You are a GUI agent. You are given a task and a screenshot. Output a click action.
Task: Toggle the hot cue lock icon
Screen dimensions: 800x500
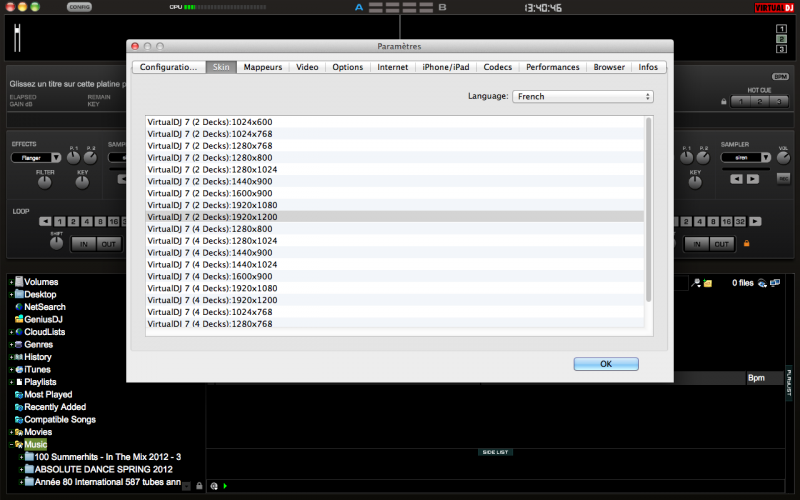(x=723, y=102)
